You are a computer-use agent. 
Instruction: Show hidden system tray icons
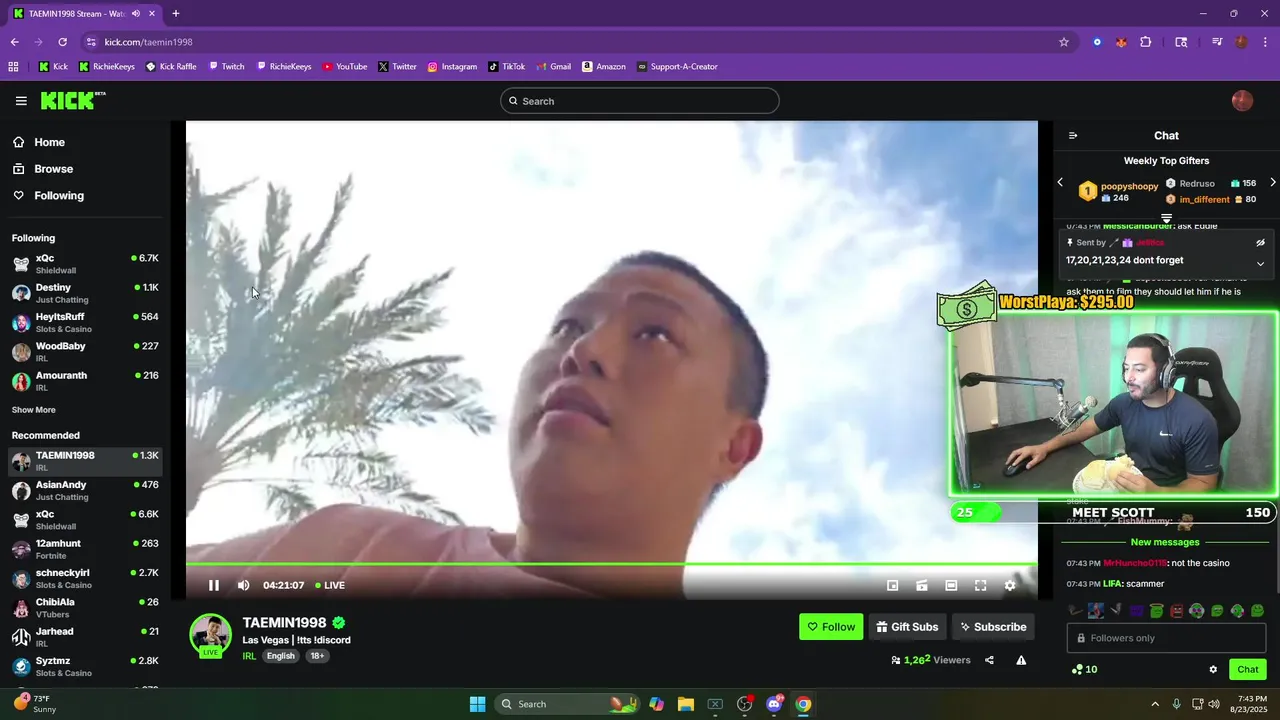(1155, 704)
